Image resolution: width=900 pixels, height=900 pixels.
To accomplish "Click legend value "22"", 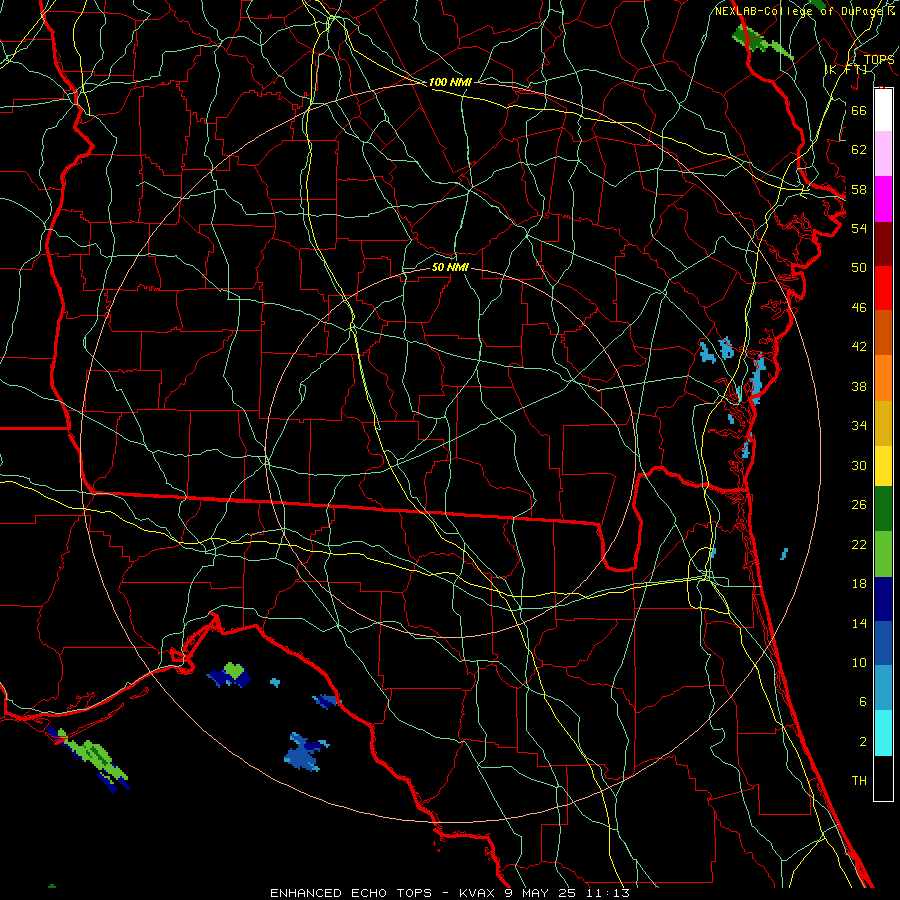I will (x=859, y=544).
